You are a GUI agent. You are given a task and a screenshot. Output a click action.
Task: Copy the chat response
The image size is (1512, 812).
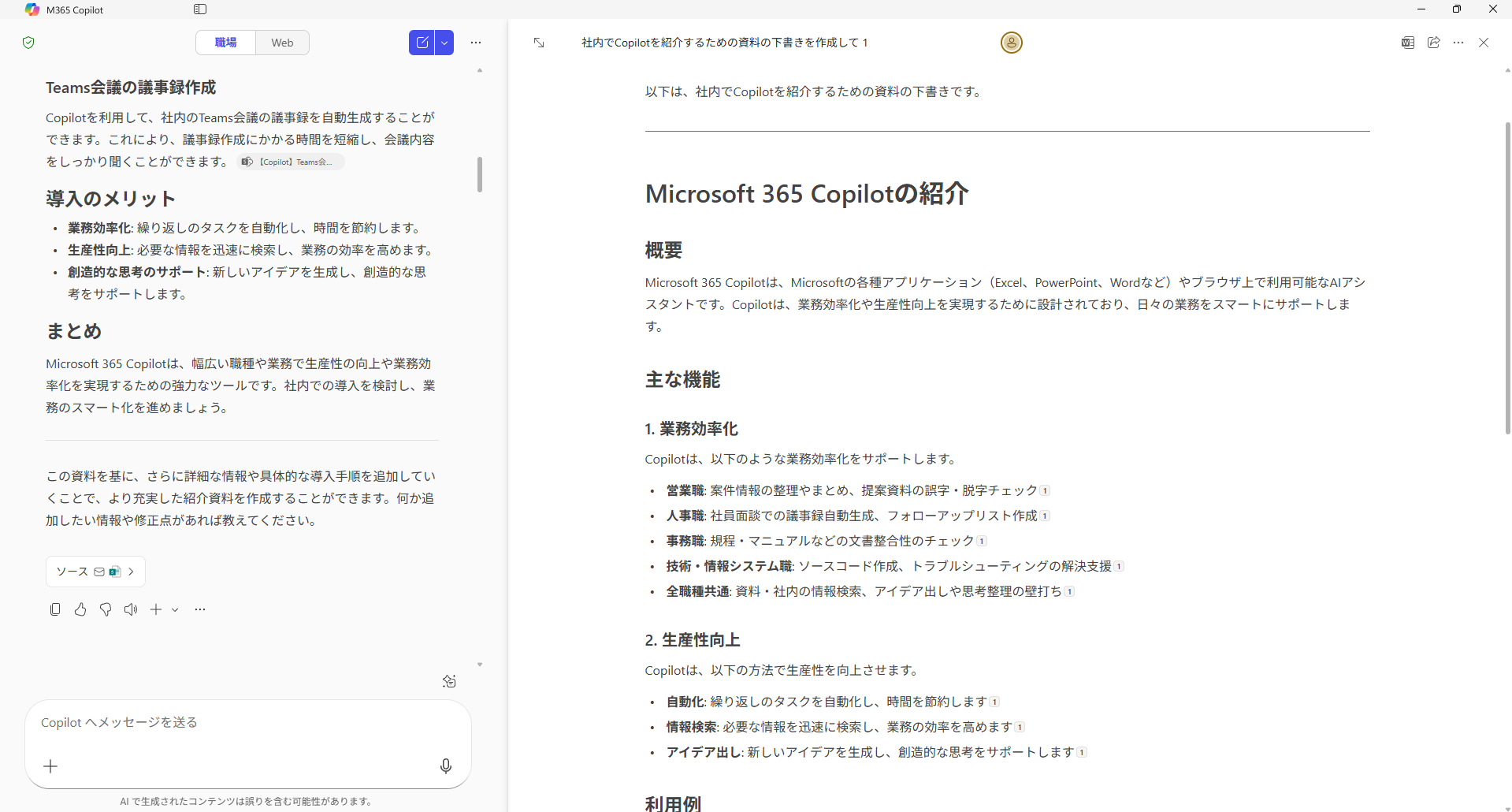(55, 609)
